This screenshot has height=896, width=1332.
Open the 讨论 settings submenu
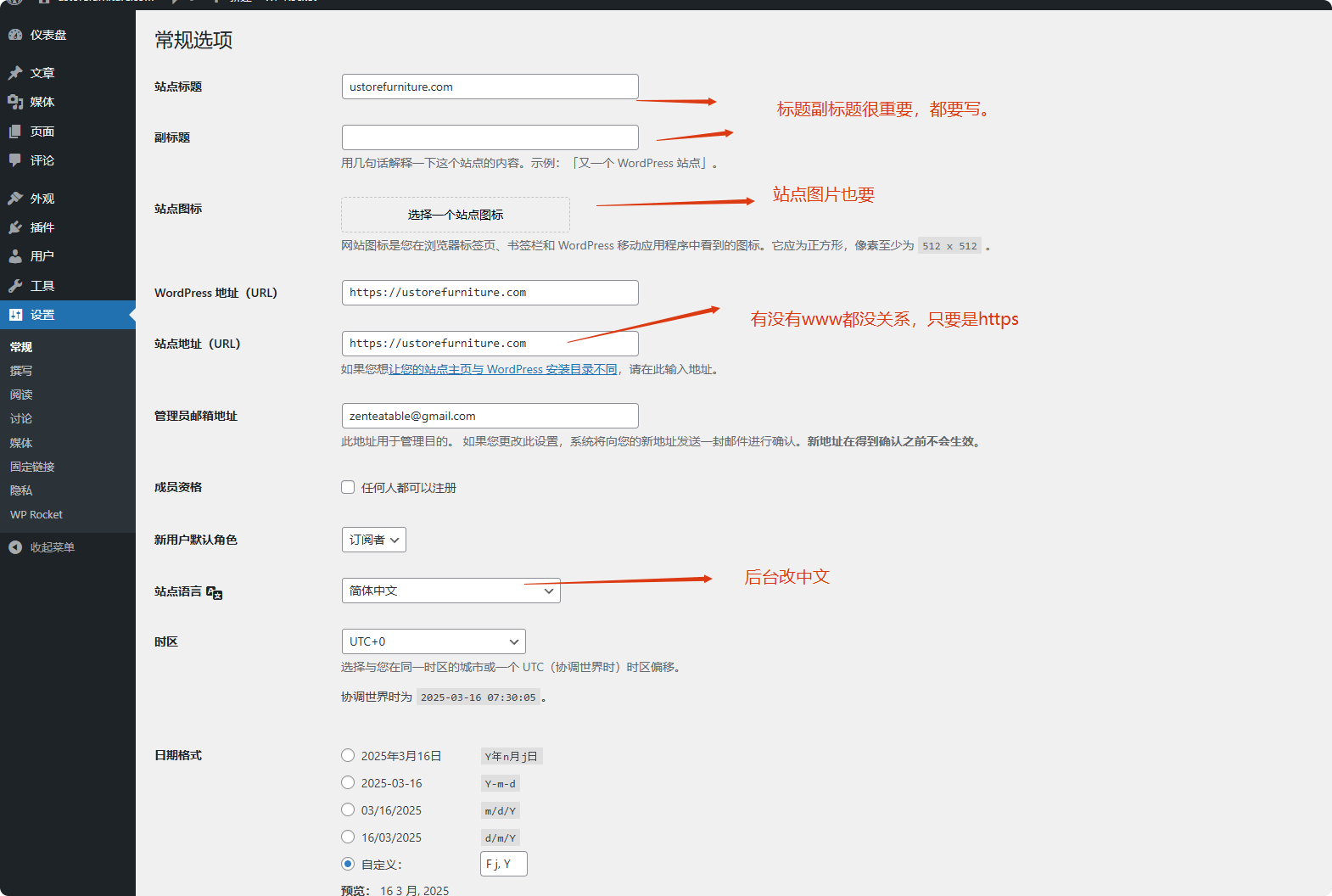[21, 418]
